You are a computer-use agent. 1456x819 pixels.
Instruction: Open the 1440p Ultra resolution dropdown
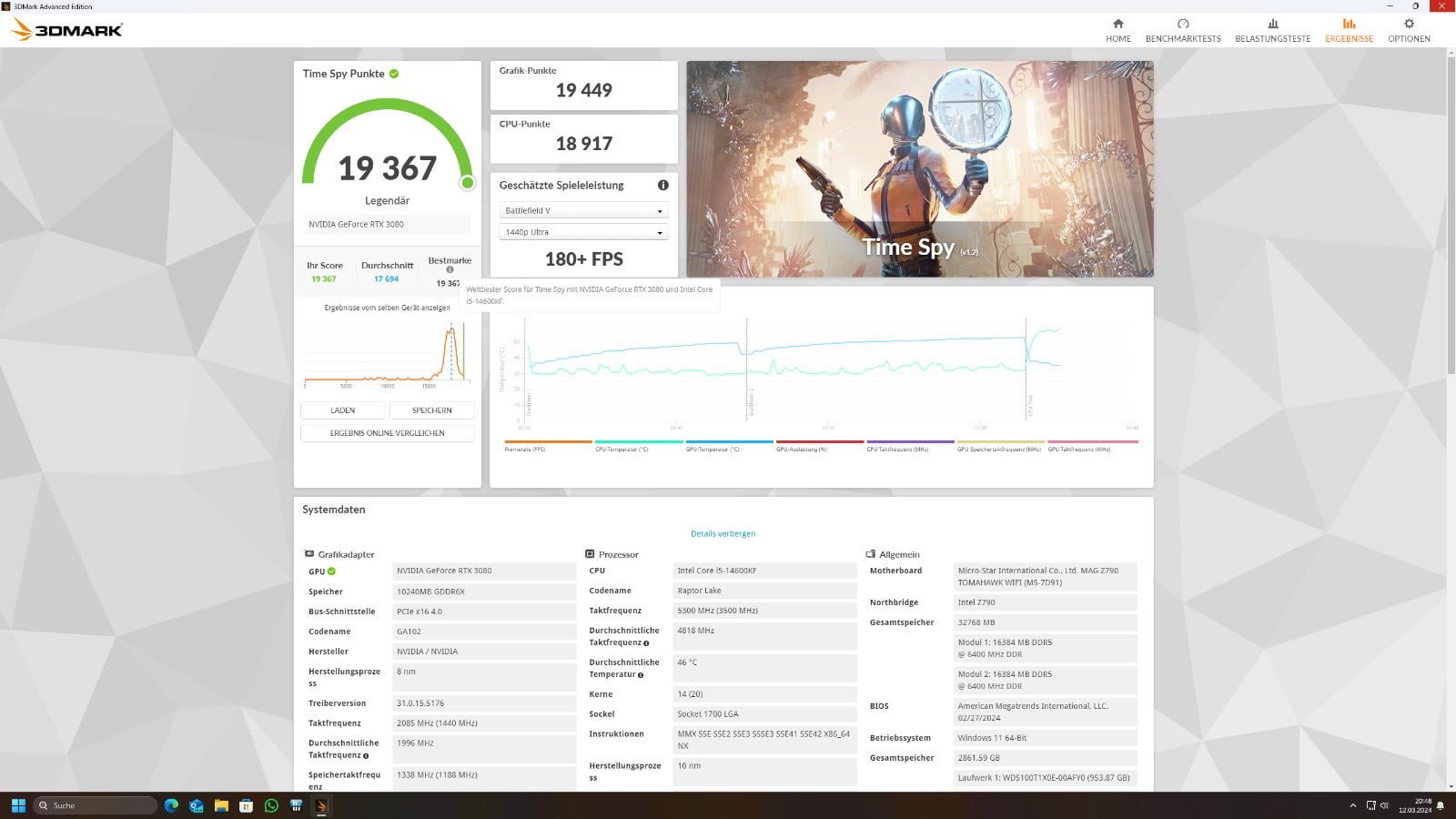coord(583,232)
